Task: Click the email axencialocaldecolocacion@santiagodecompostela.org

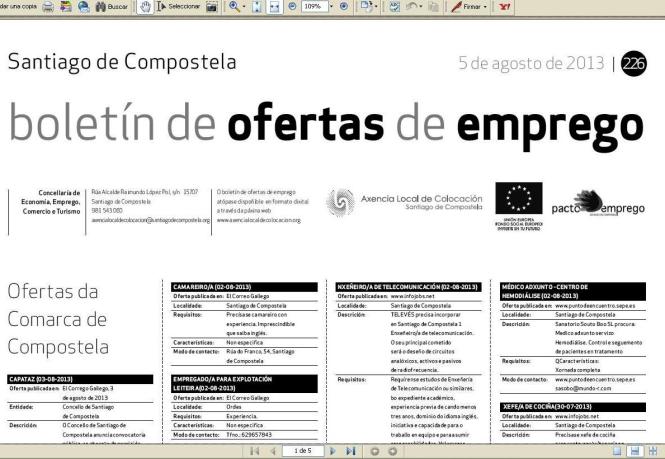Action: (x=151, y=220)
